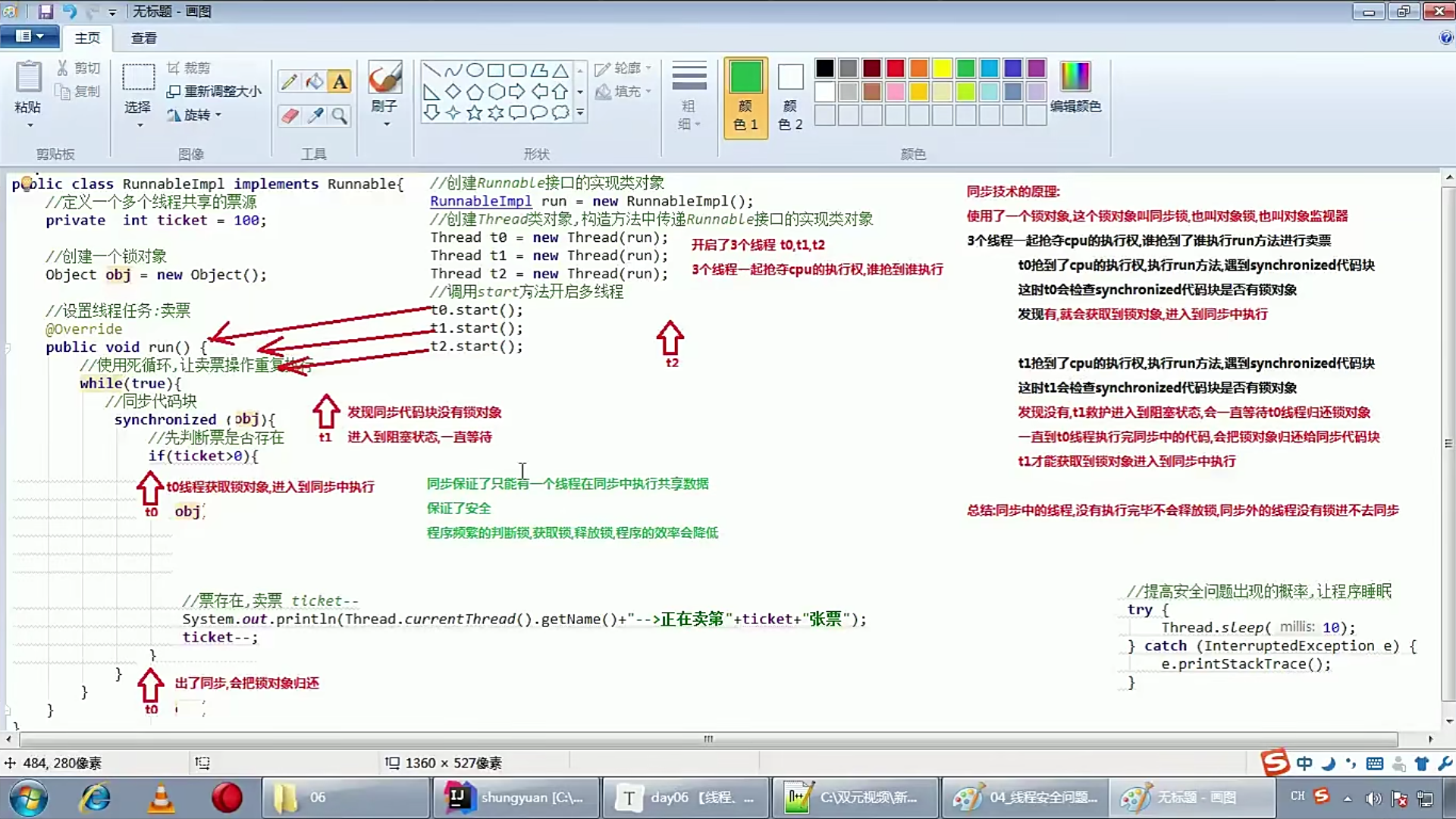The image size is (1456, 819).
Task: Switch to the View ribbon tab
Action: [x=143, y=37]
